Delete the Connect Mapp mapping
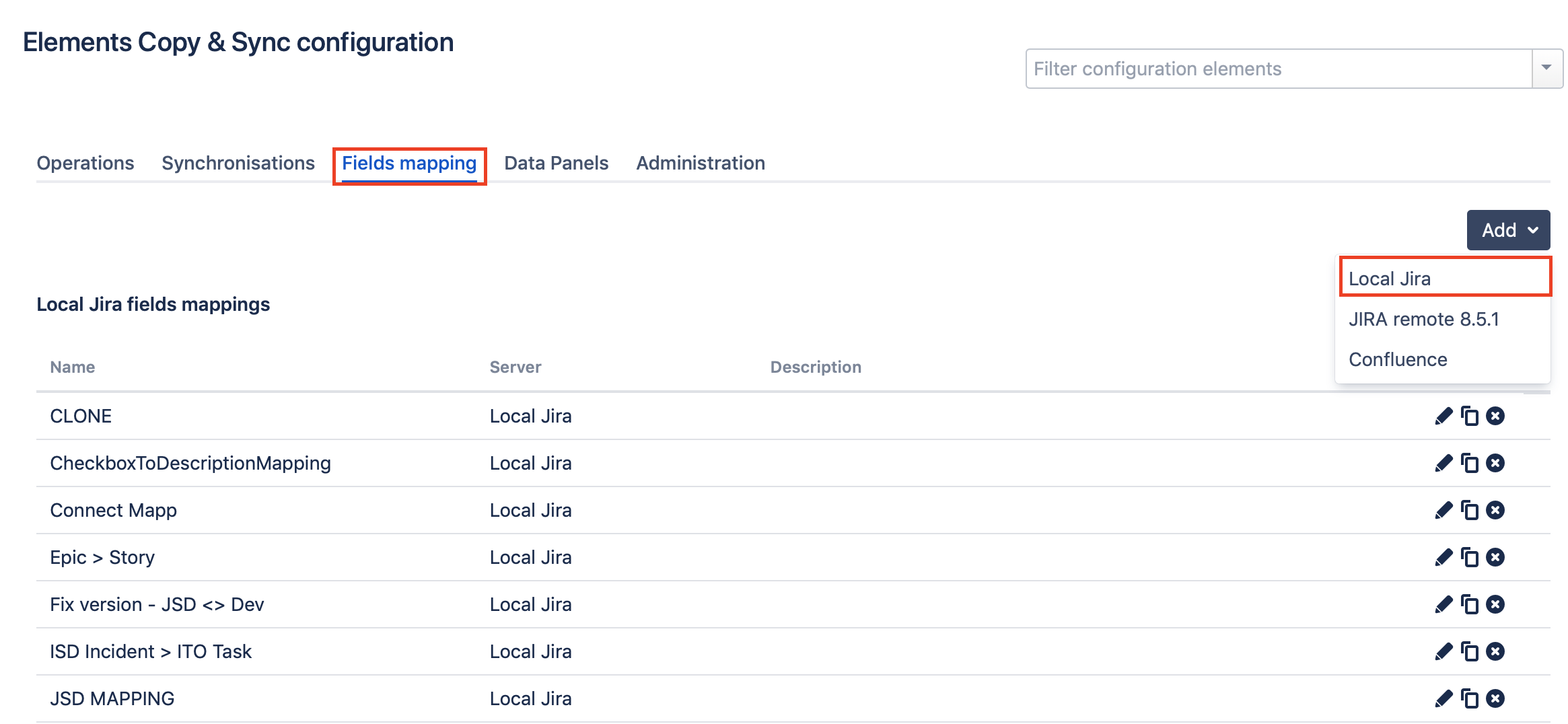 click(1495, 511)
